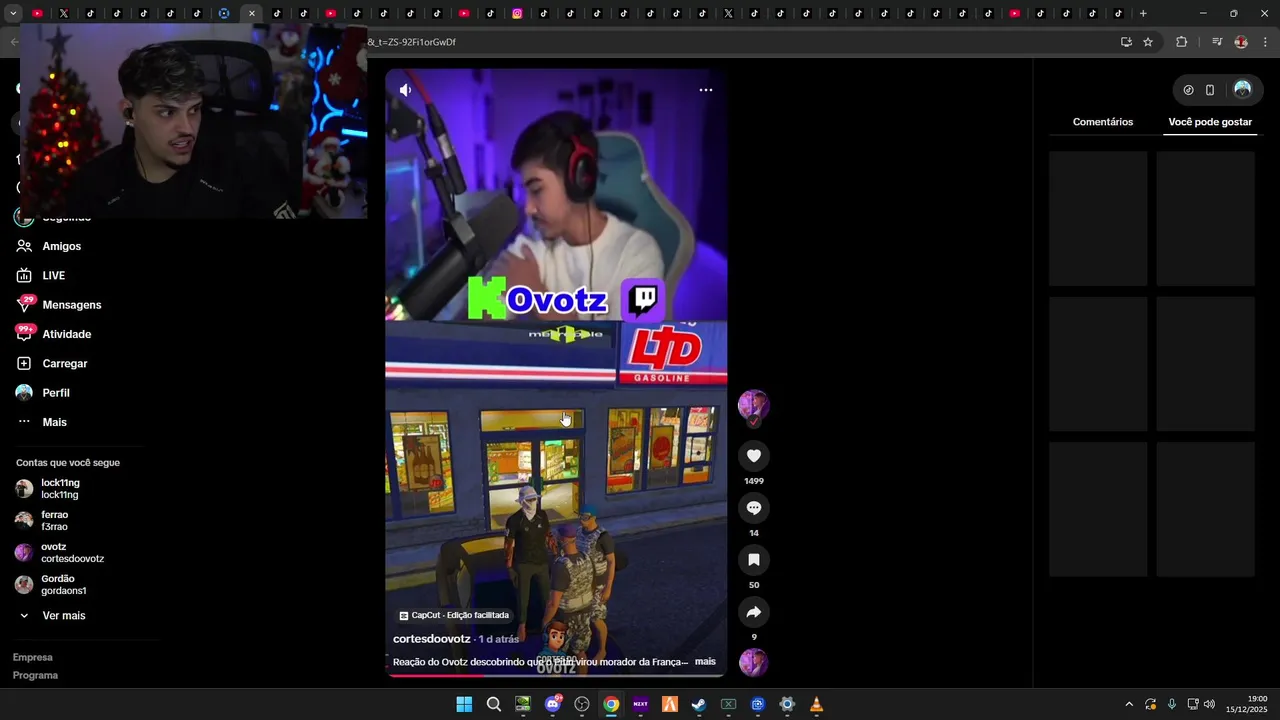Viewport: 1280px width, 720px height.
Task: Like the video with the heart icon
Action: point(754,456)
